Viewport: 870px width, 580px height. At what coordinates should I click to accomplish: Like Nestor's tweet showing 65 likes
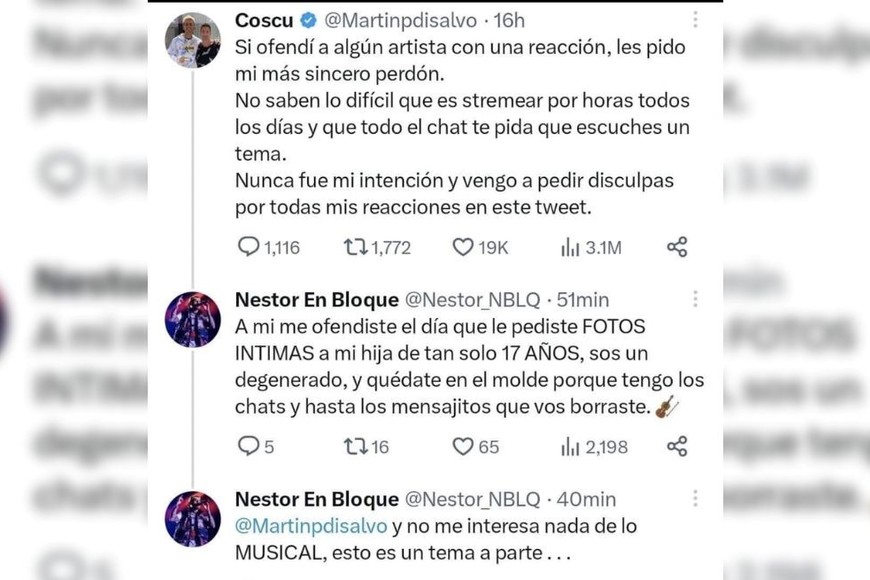[461, 448]
